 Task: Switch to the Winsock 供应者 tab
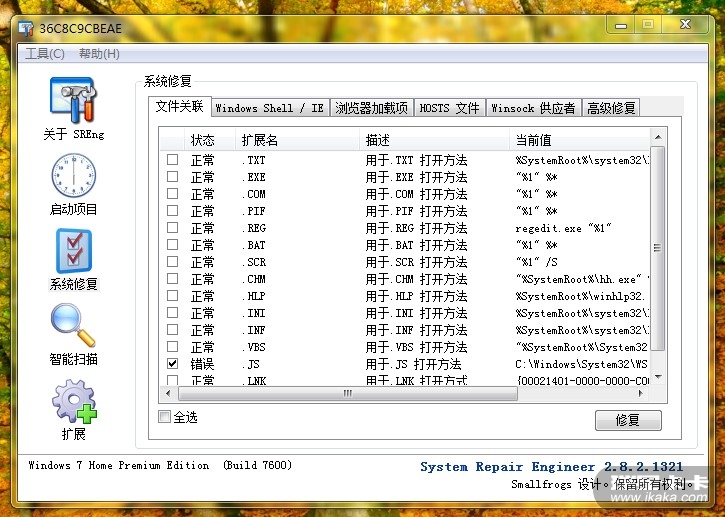point(534,108)
